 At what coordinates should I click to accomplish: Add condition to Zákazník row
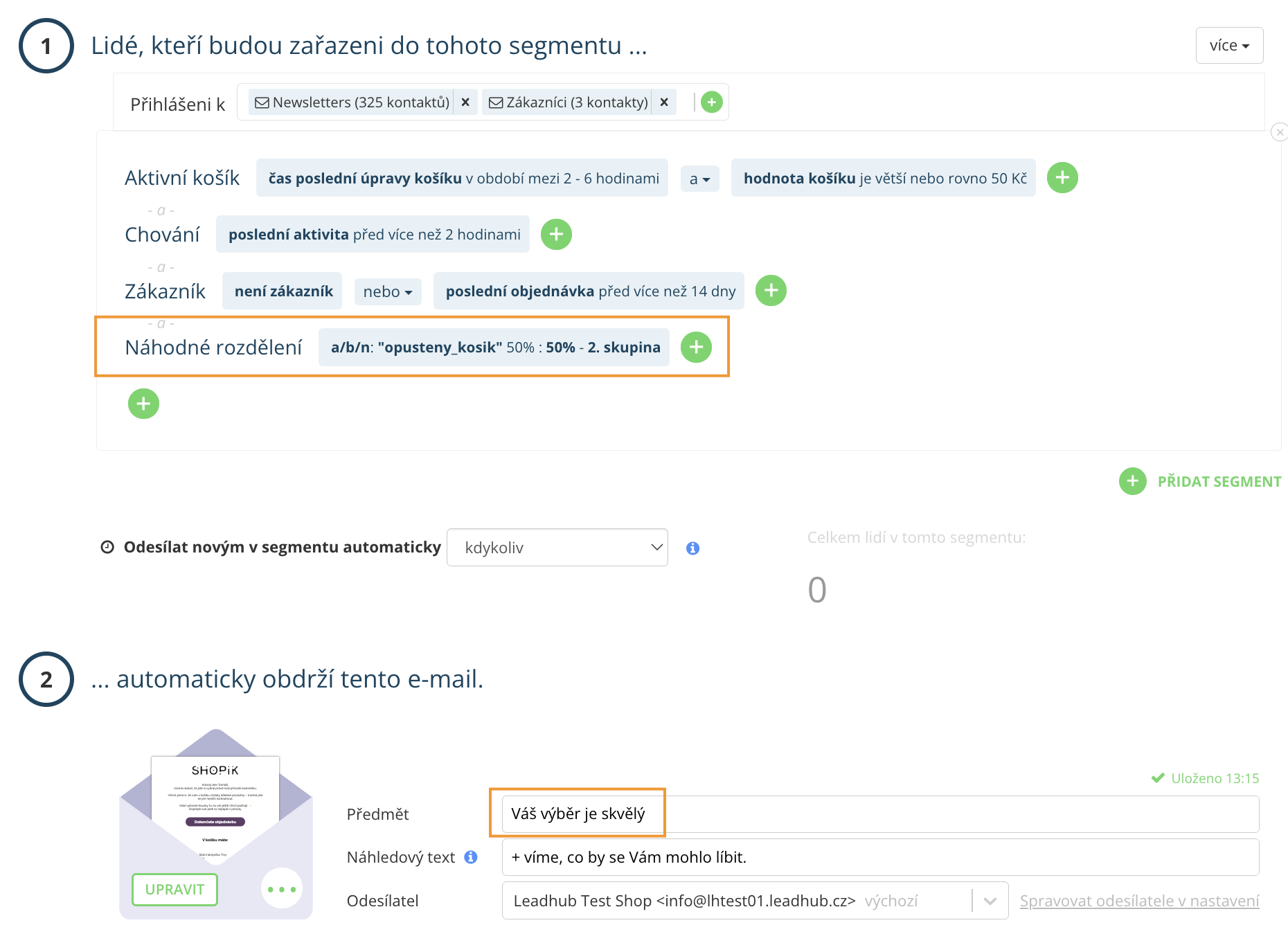click(x=770, y=291)
